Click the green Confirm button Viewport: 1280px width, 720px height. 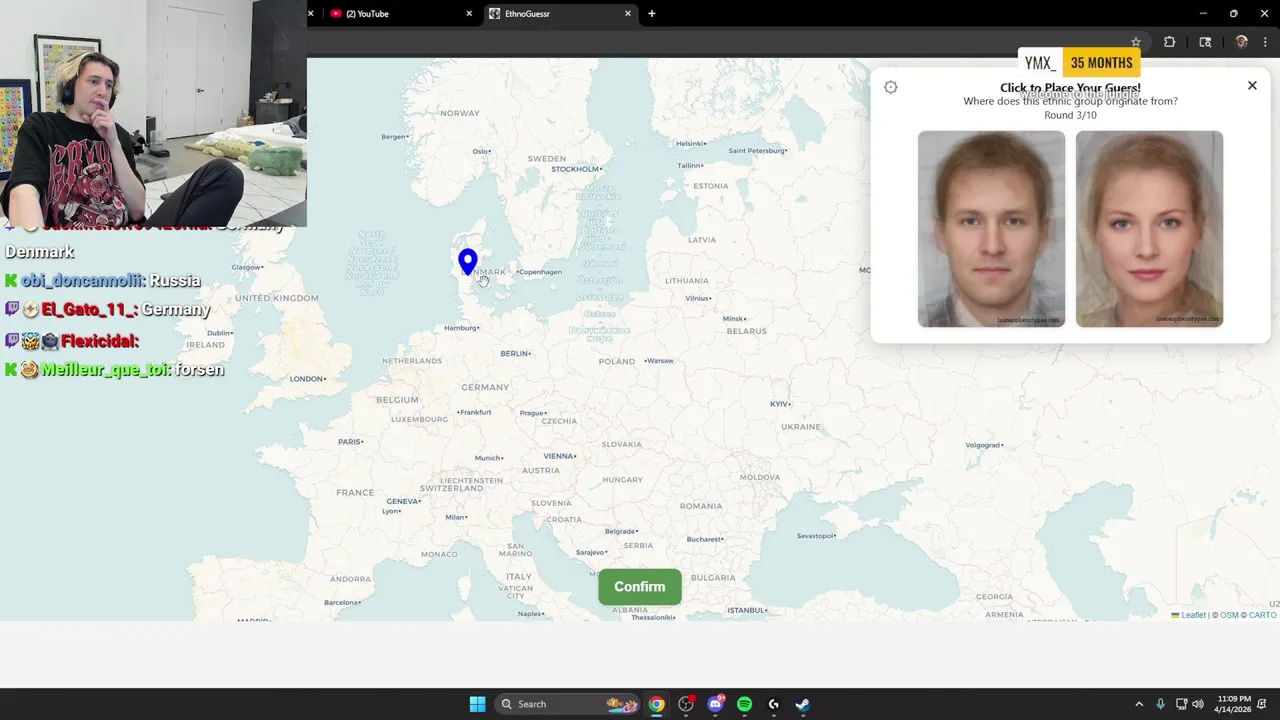[640, 587]
